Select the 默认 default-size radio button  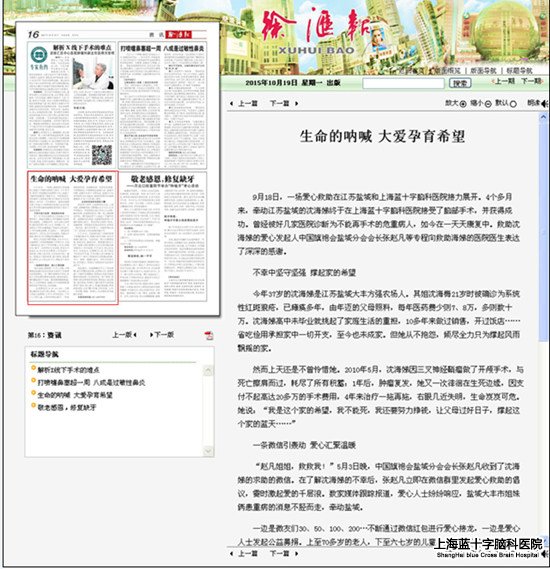click(513, 104)
